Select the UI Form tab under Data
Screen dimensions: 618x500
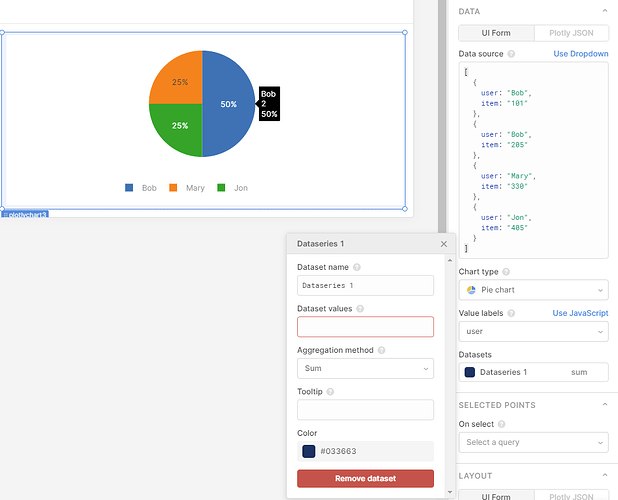click(496, 33)
